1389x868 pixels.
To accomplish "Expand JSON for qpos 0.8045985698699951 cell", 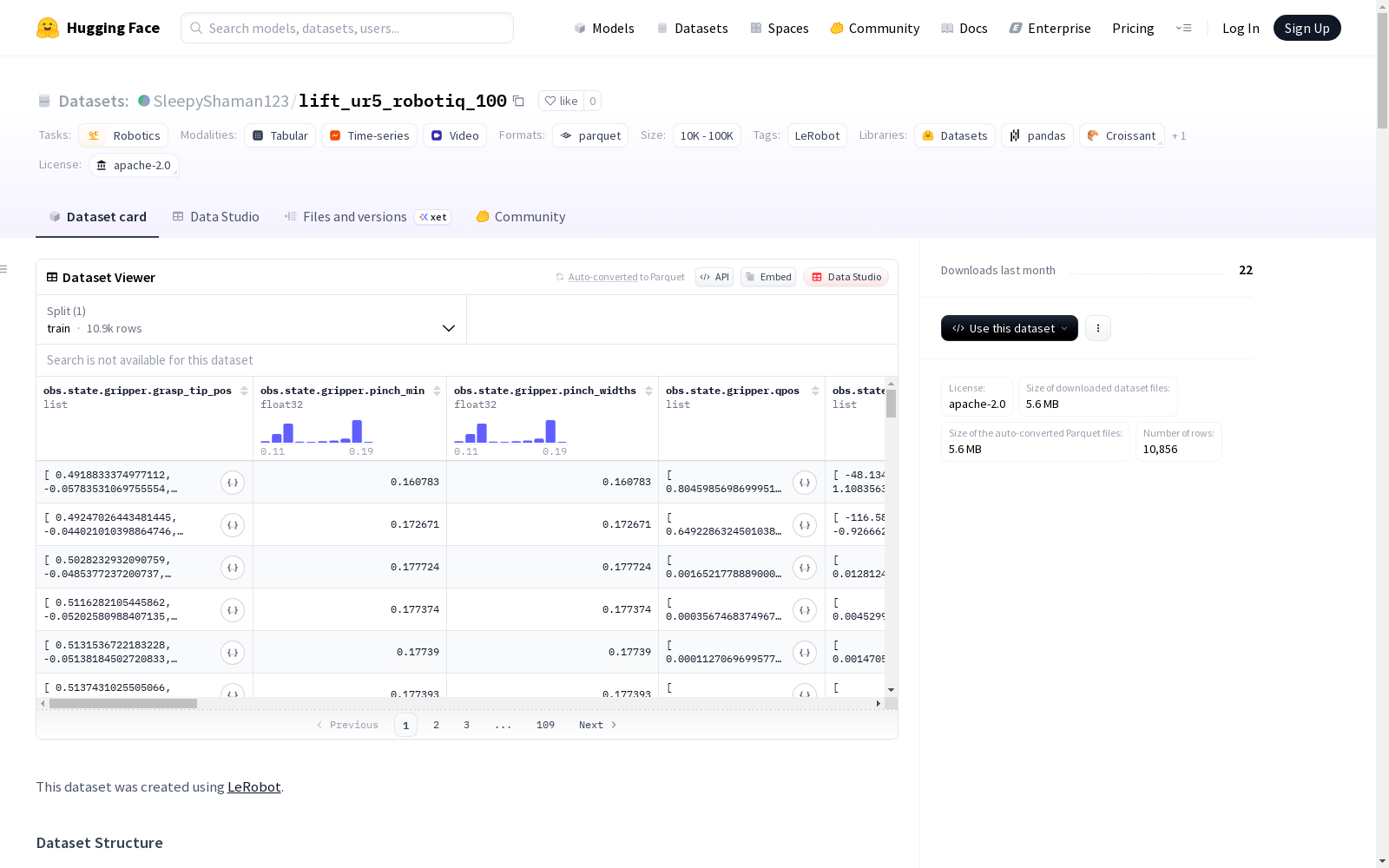I will click(x=805, y=483).
